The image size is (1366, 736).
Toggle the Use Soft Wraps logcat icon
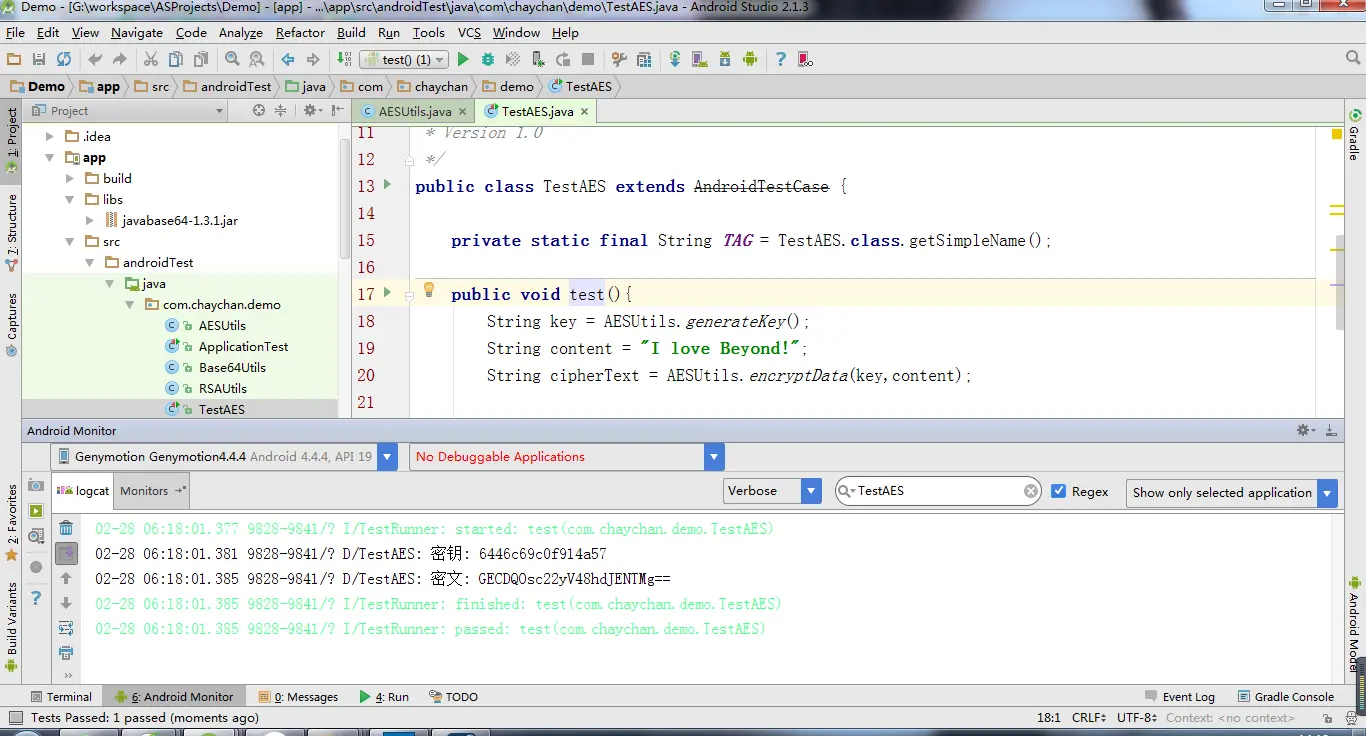[66, 628]
